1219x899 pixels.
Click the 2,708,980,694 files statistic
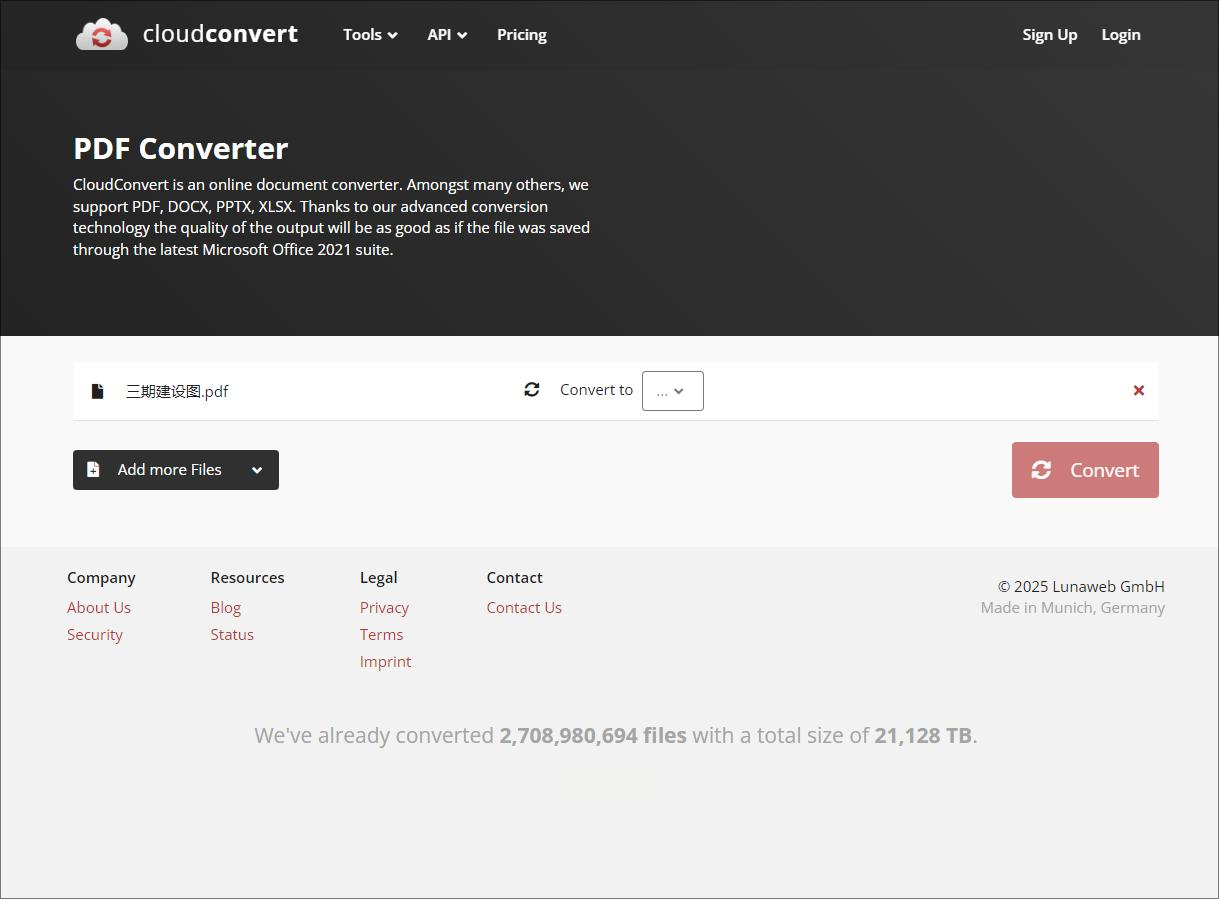coord(593,735)
